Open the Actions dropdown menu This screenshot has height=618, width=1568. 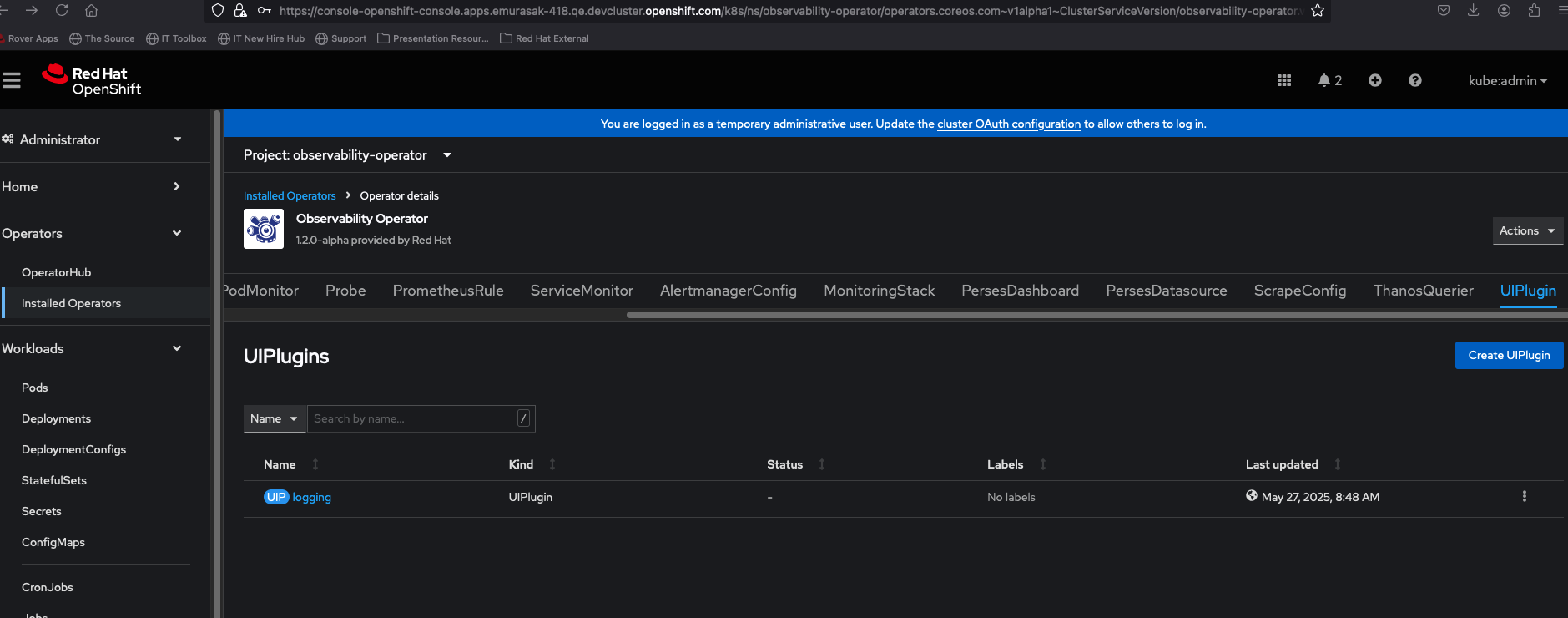point(1527,230)
